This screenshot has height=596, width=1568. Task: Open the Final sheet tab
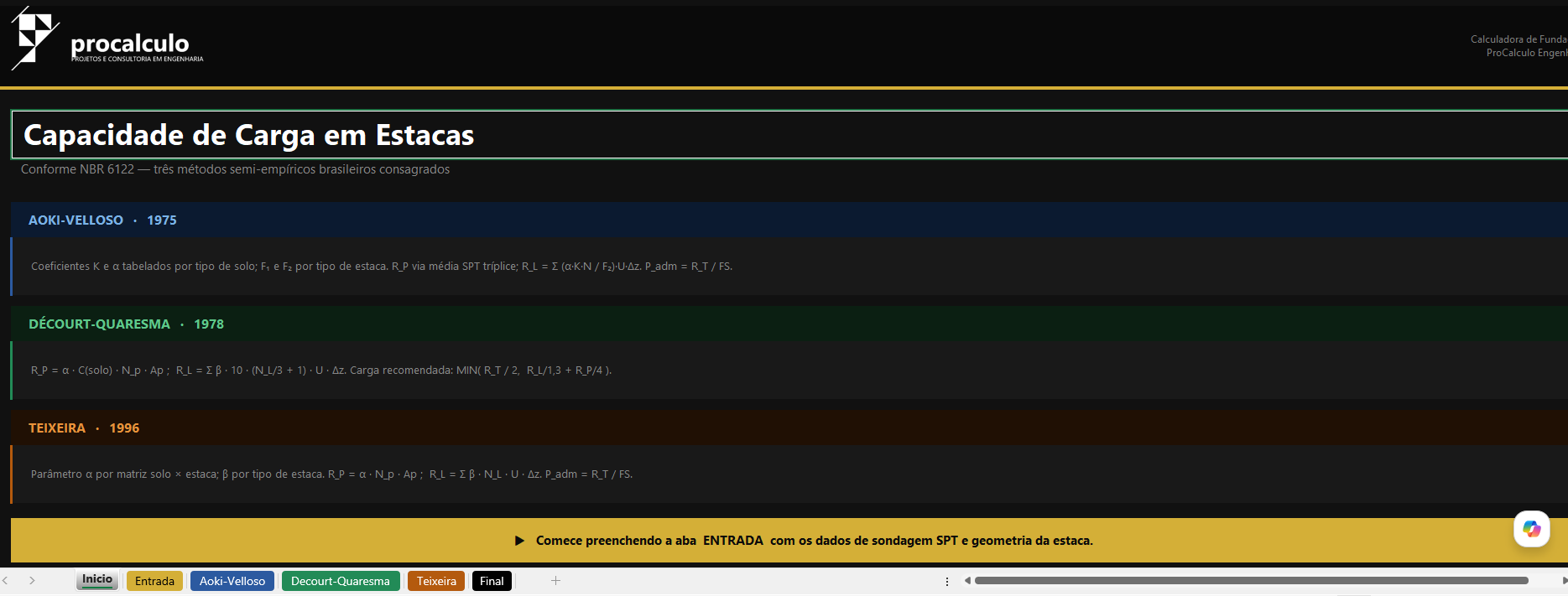click(492, 581)
